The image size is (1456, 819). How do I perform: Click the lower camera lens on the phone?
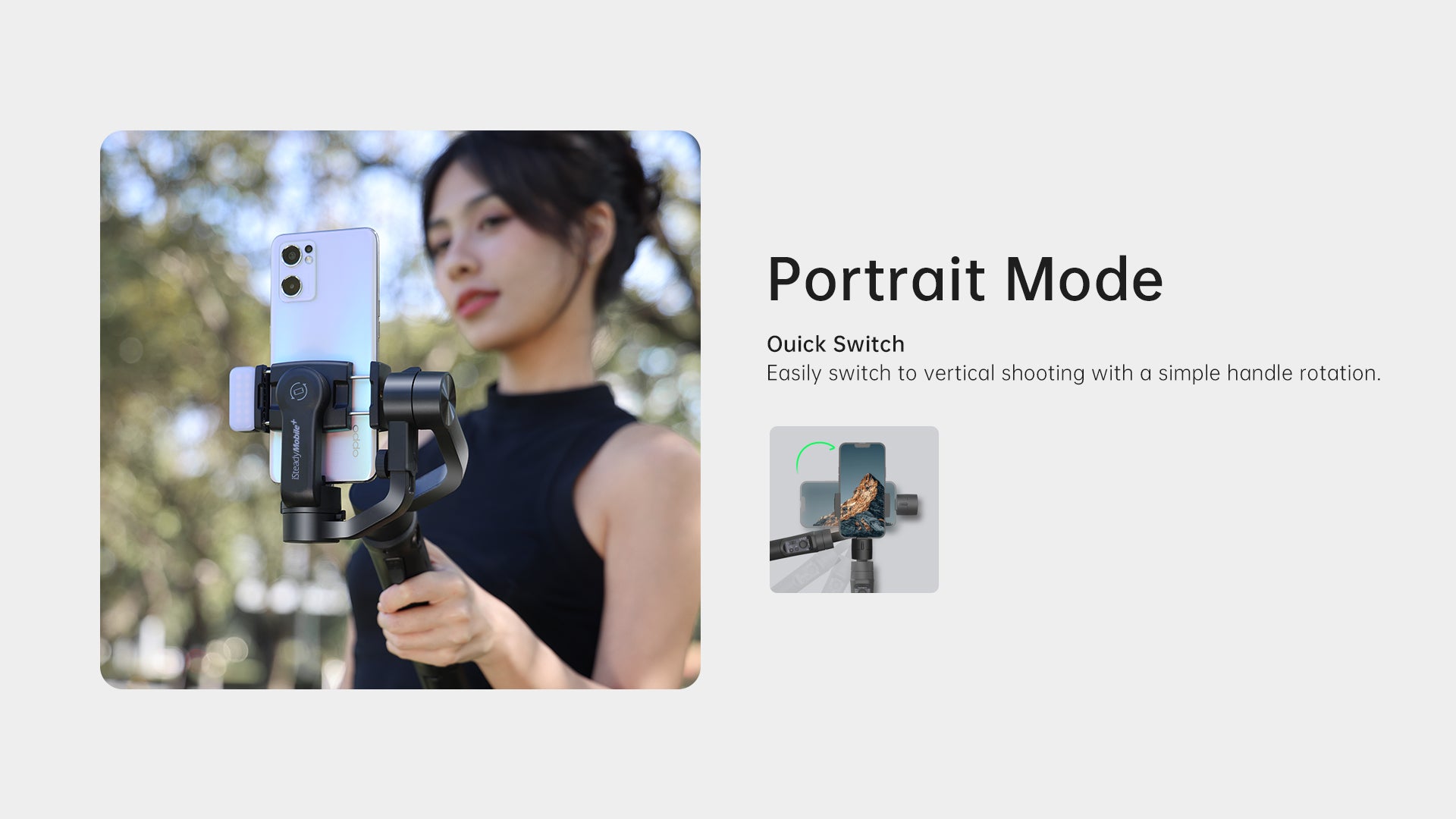pyautogui.click(x=290, y=286)
